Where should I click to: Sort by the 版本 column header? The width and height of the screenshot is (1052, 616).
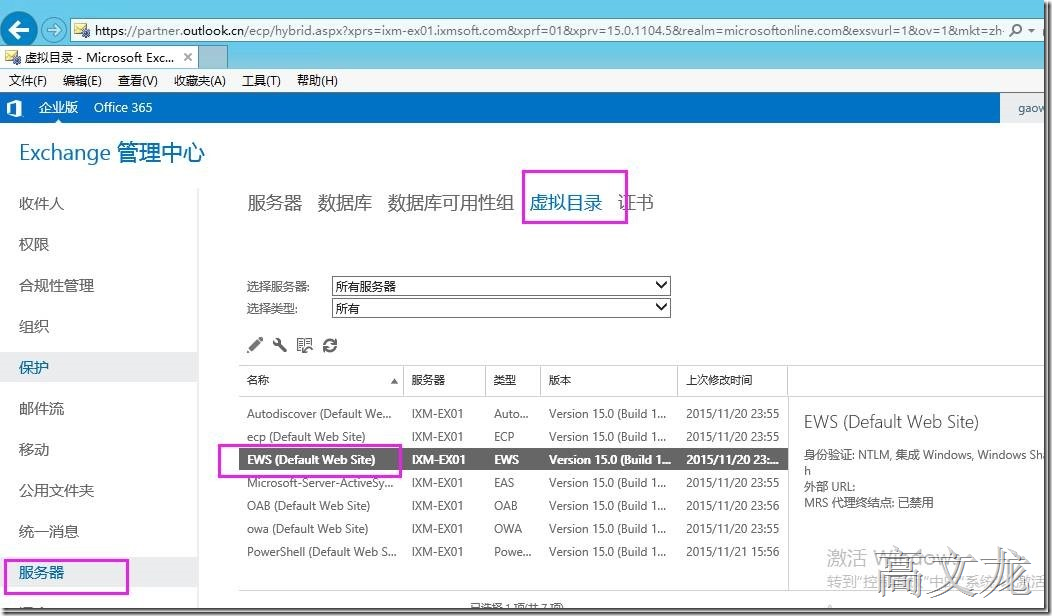(x=609, y=380)
